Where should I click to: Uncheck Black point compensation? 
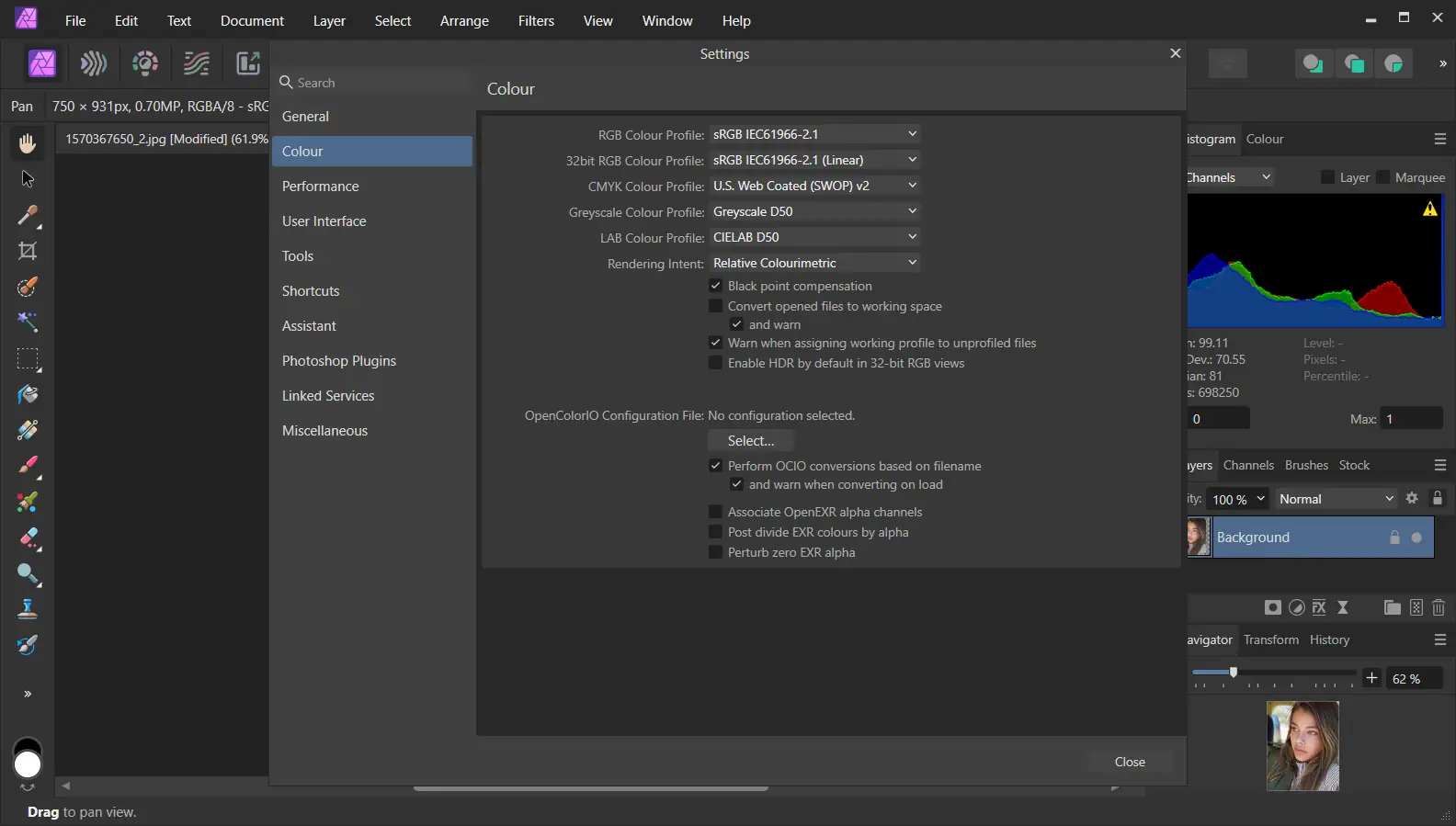pos(715,286)
